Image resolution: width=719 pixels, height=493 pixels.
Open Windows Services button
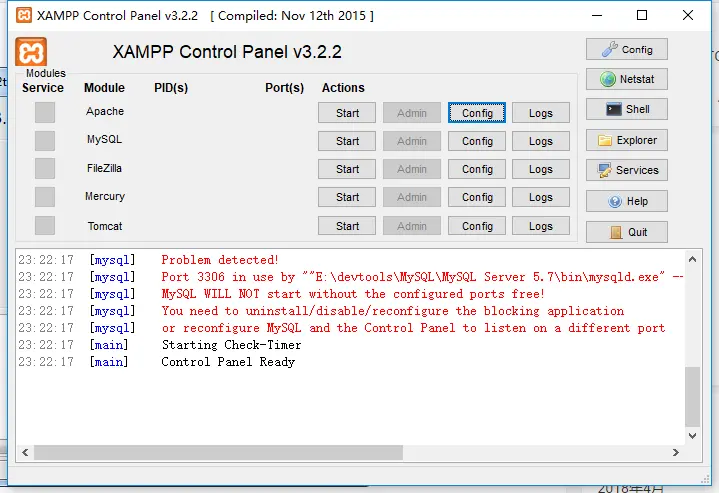[x=626, y=170]
